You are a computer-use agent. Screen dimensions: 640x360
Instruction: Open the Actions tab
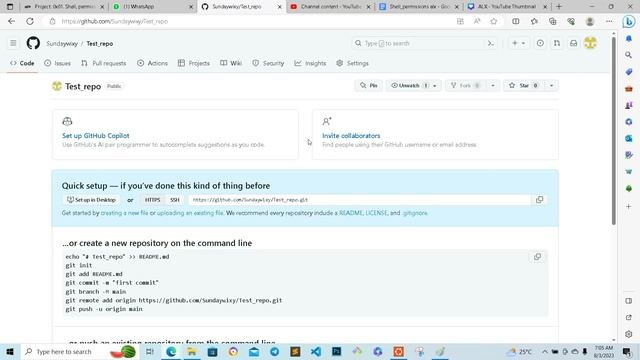152,63
